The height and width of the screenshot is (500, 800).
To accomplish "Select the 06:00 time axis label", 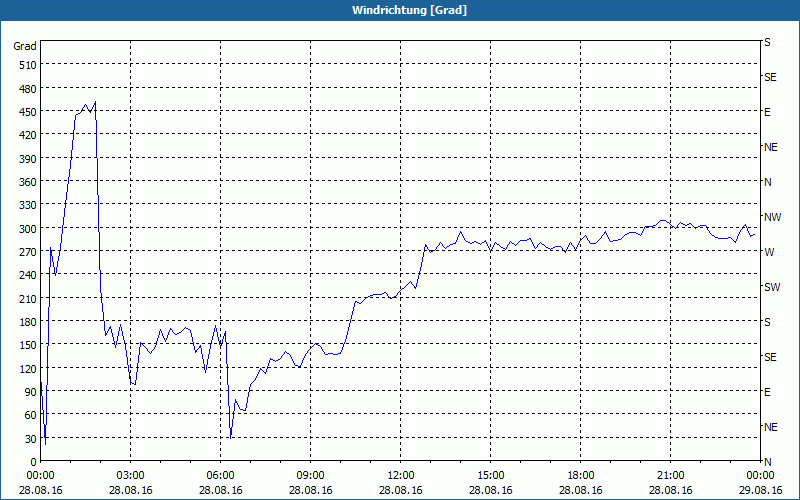I will pos(220,476).
